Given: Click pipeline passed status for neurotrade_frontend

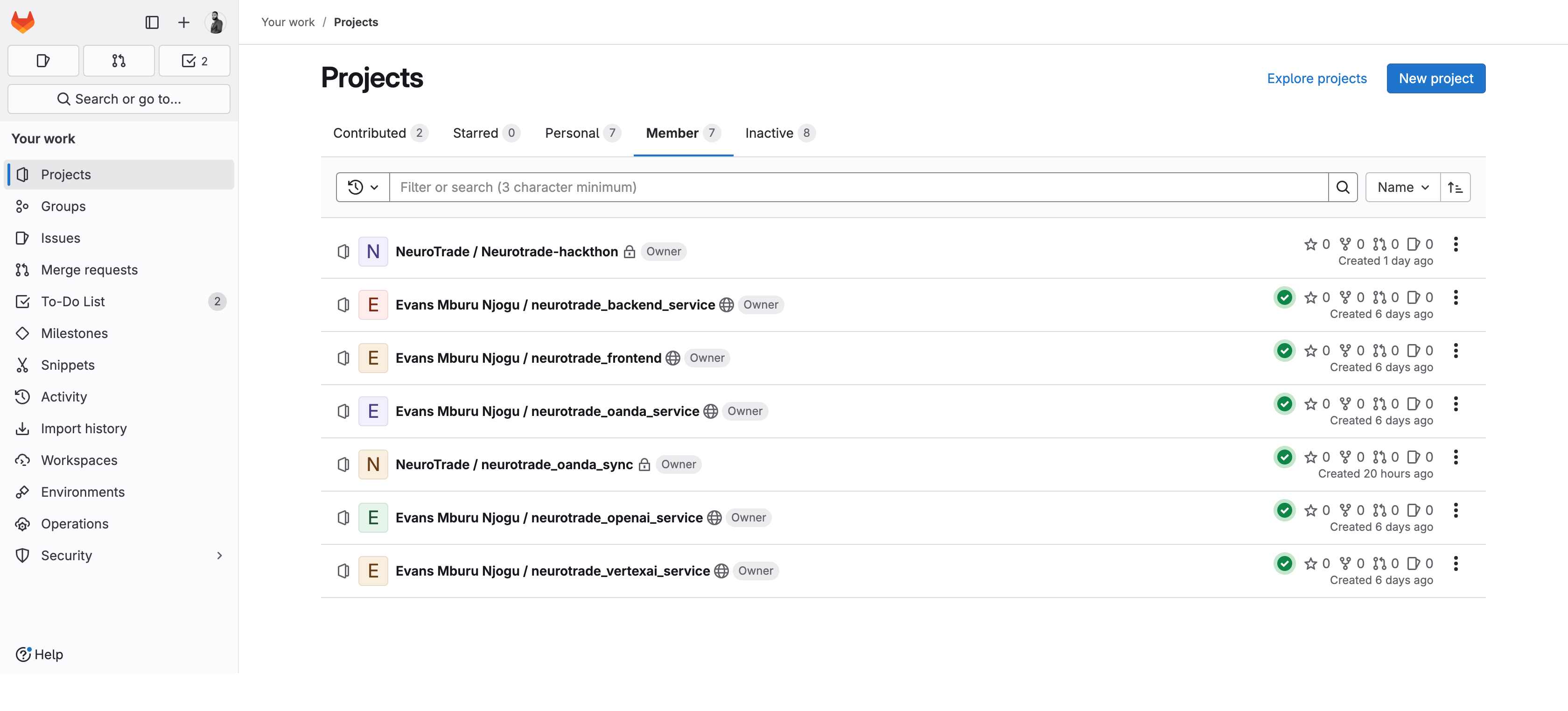Looking at the screenshot, I should (x=1284, y=351).
